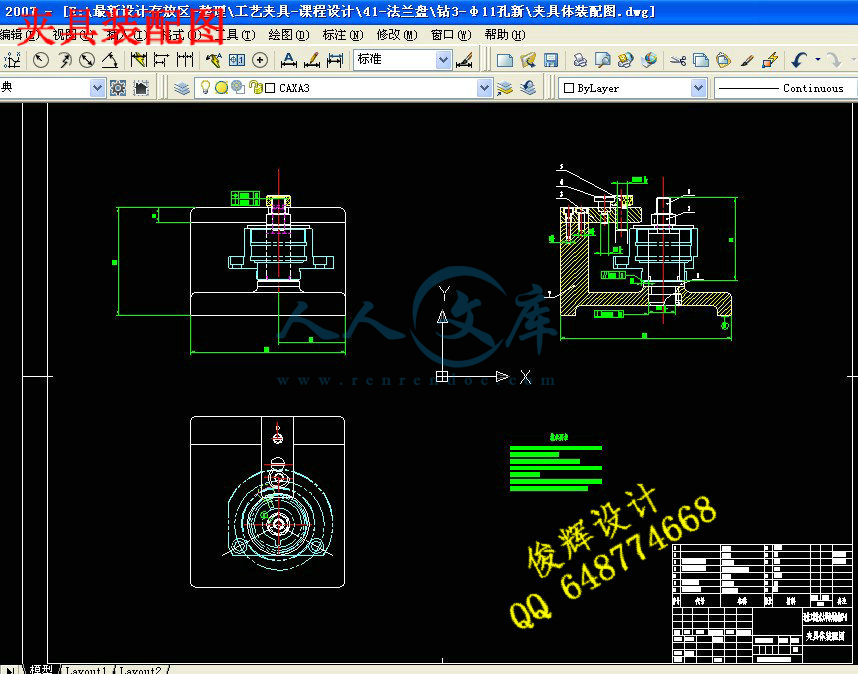Click the Open file icon
The image size is (858, 674).
tap(528, 60)
